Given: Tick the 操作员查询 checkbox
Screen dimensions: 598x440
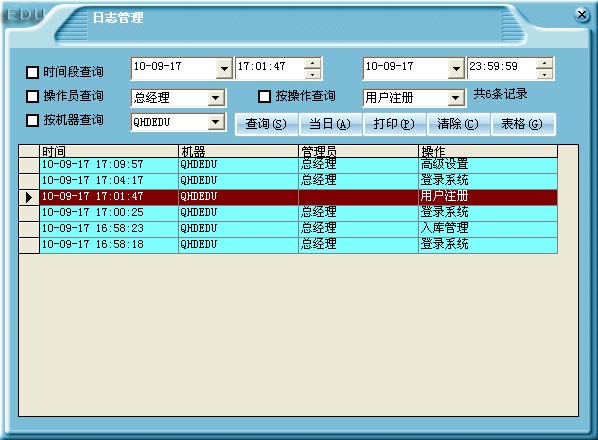Looking at the screenshot, I should point(32,96).
